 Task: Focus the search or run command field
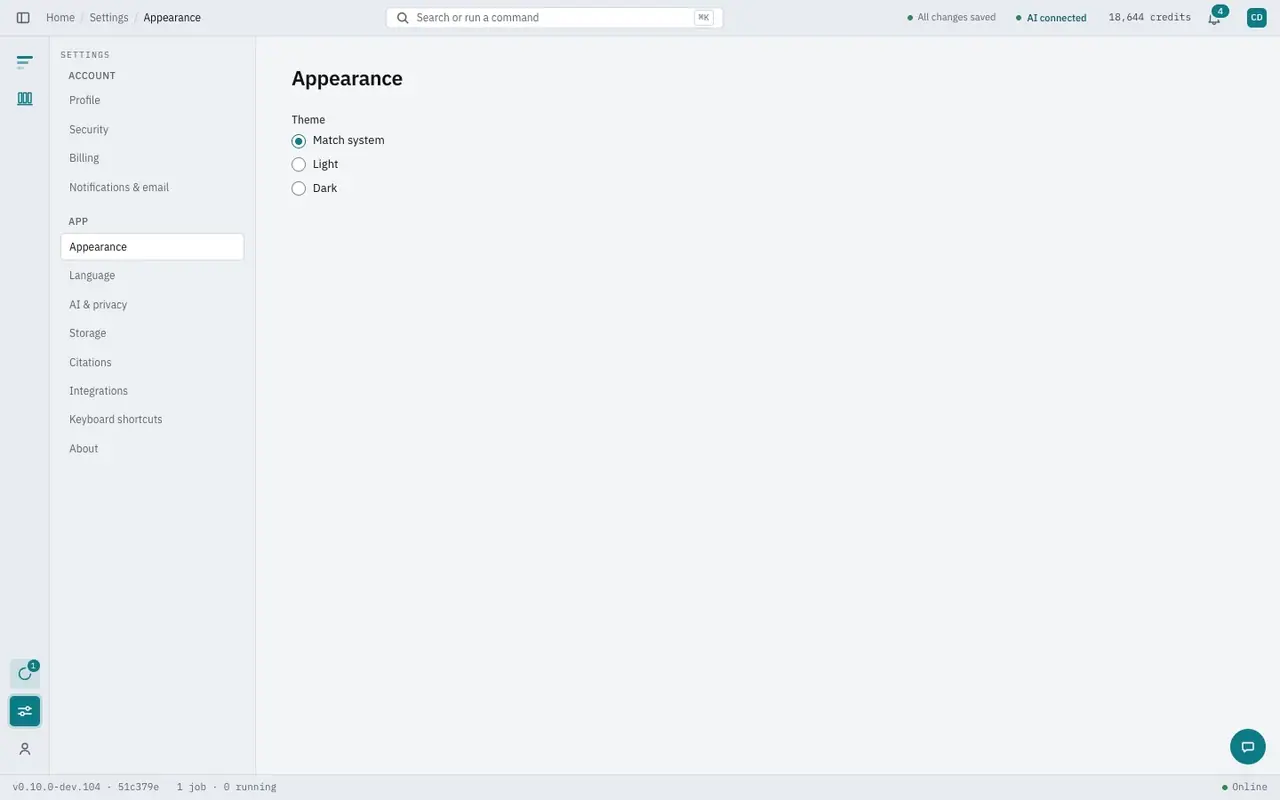[554, 18]
